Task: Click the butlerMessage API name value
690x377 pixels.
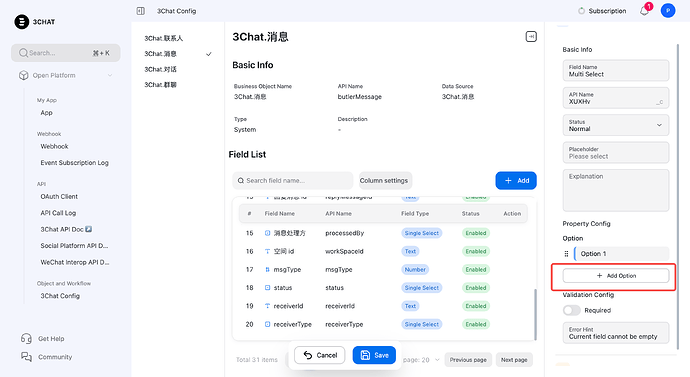Action: point(360,97)
